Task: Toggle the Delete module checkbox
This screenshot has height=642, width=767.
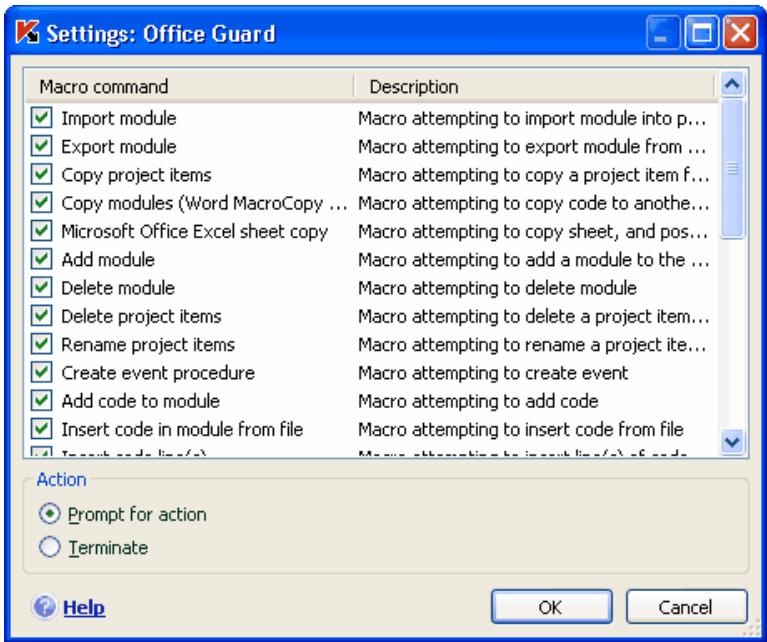Action: click(x=42, y=288)
